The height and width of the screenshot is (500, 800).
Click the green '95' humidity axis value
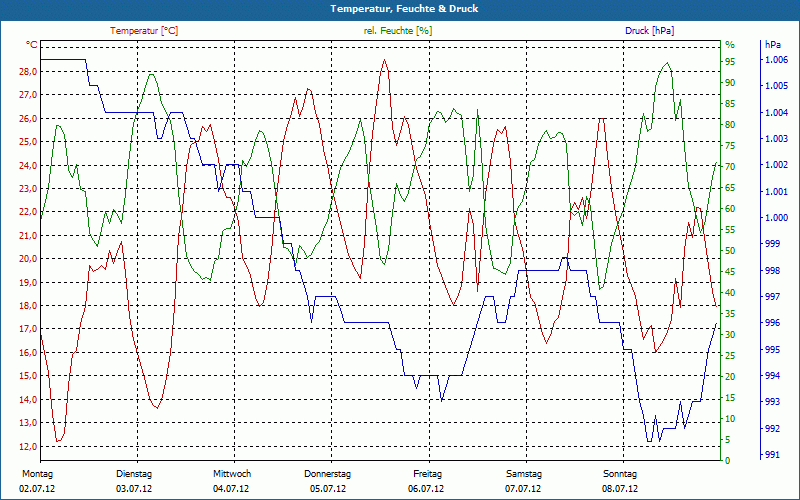(730, 62)
